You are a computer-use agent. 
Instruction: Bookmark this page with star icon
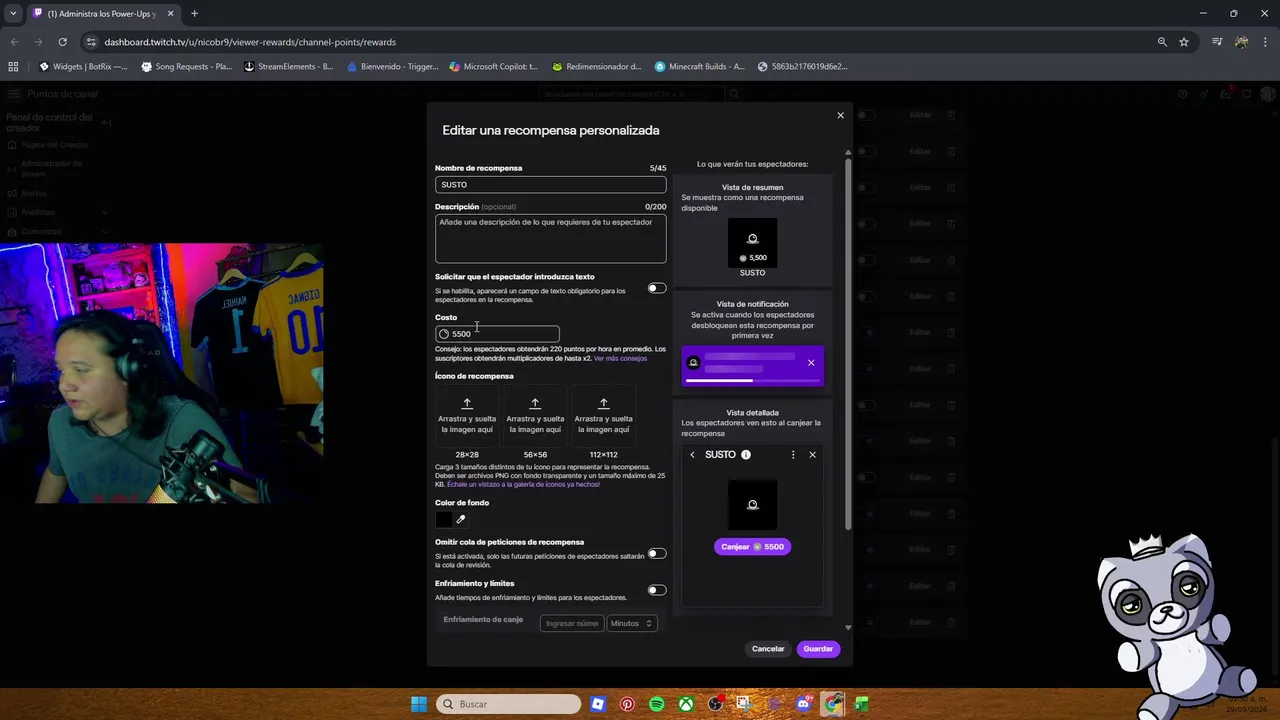[x=1184, y=42]
